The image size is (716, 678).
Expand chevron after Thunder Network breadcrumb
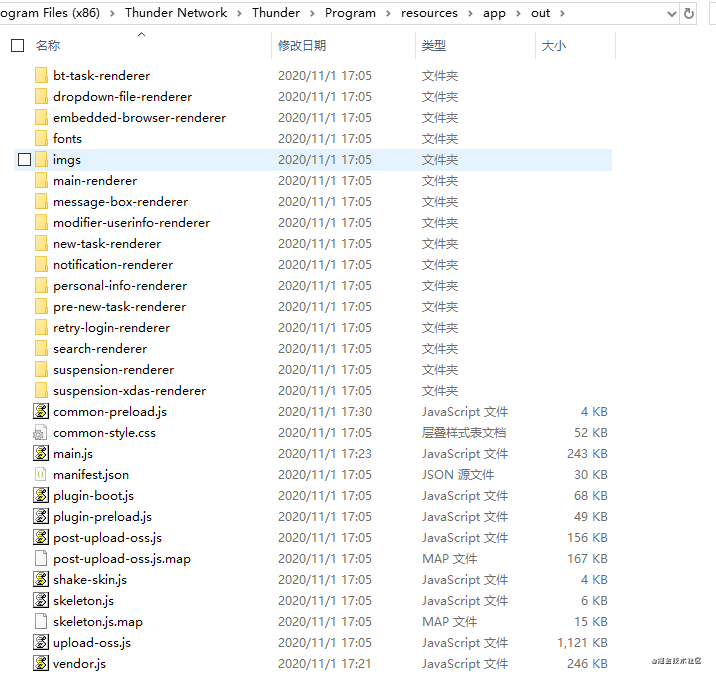tap(239, 14)
